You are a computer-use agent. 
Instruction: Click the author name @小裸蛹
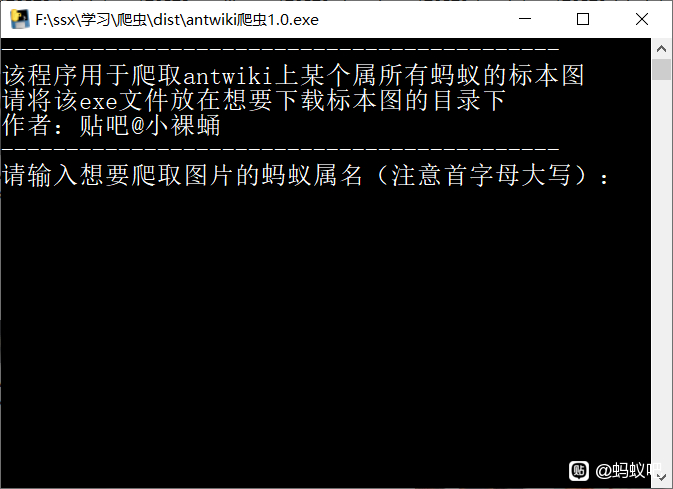pyautogui.click(x=176, y=125)
